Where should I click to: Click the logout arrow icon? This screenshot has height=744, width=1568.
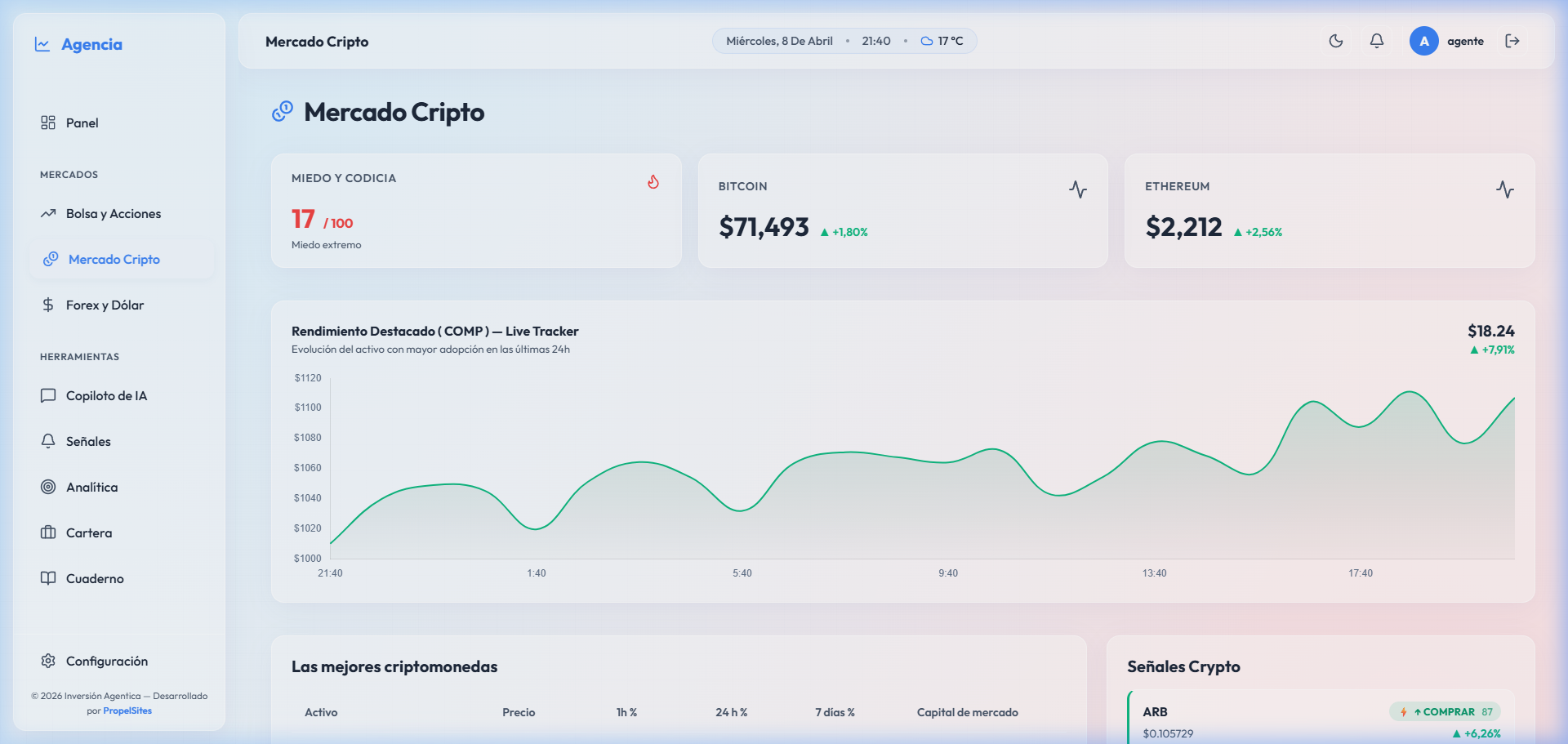1512,41
